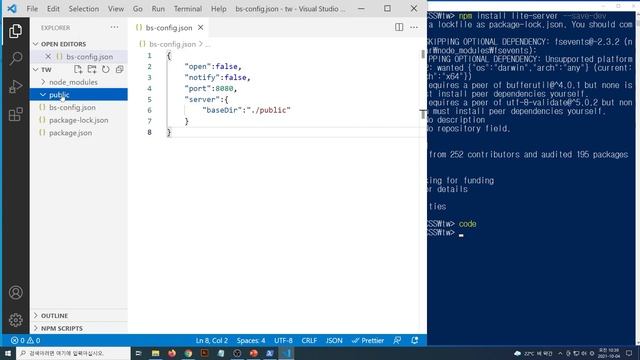Open Run and Debug view
This screenshot has height=360, width=640.
pos(16,87)
